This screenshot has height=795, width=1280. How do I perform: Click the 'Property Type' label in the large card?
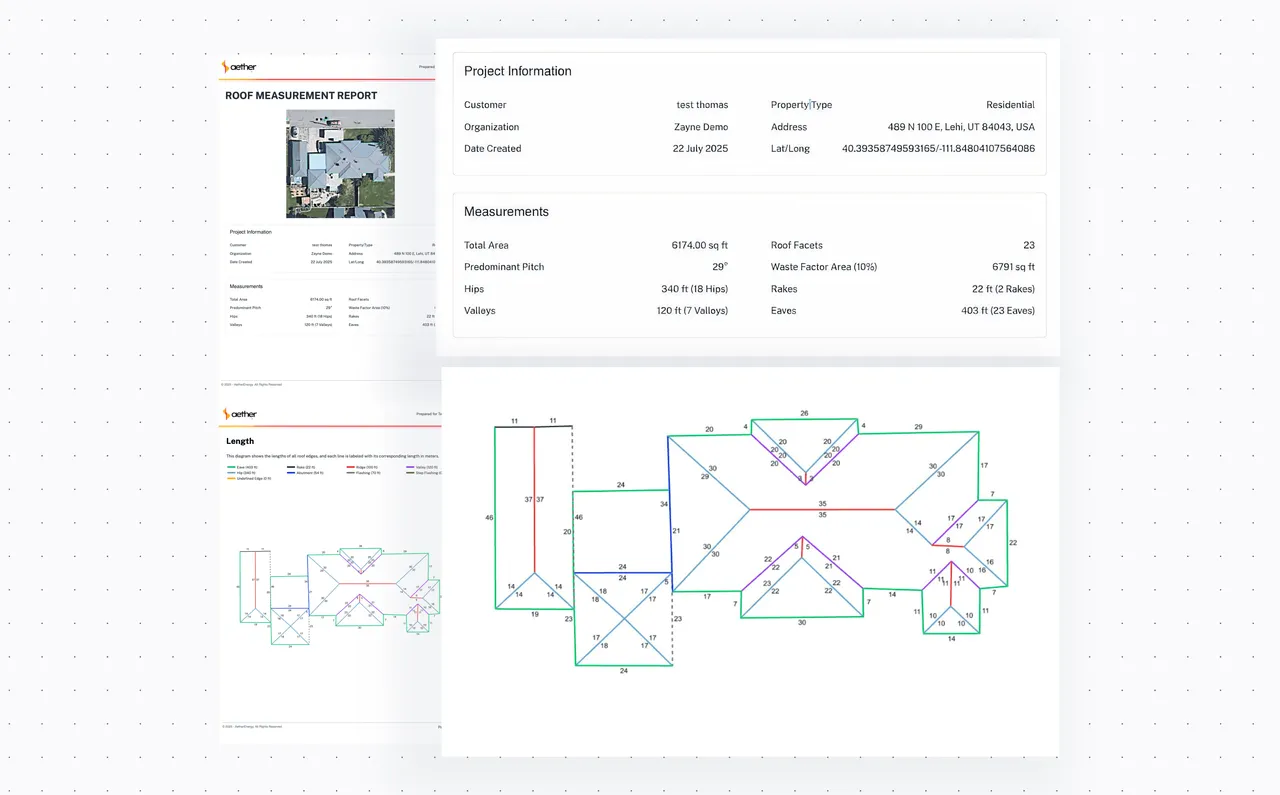pos(801,105)
